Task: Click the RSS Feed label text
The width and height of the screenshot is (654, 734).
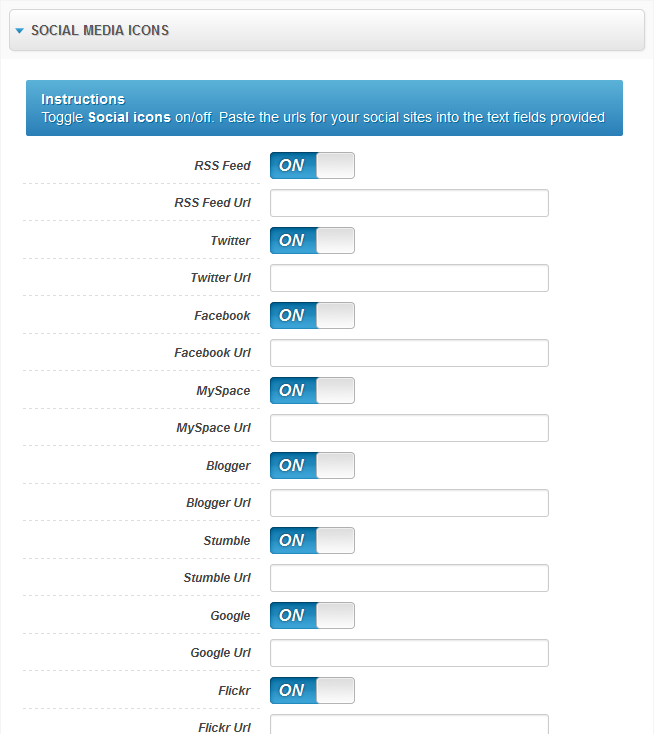Action: pyautogui.click(x=222, y=166)
